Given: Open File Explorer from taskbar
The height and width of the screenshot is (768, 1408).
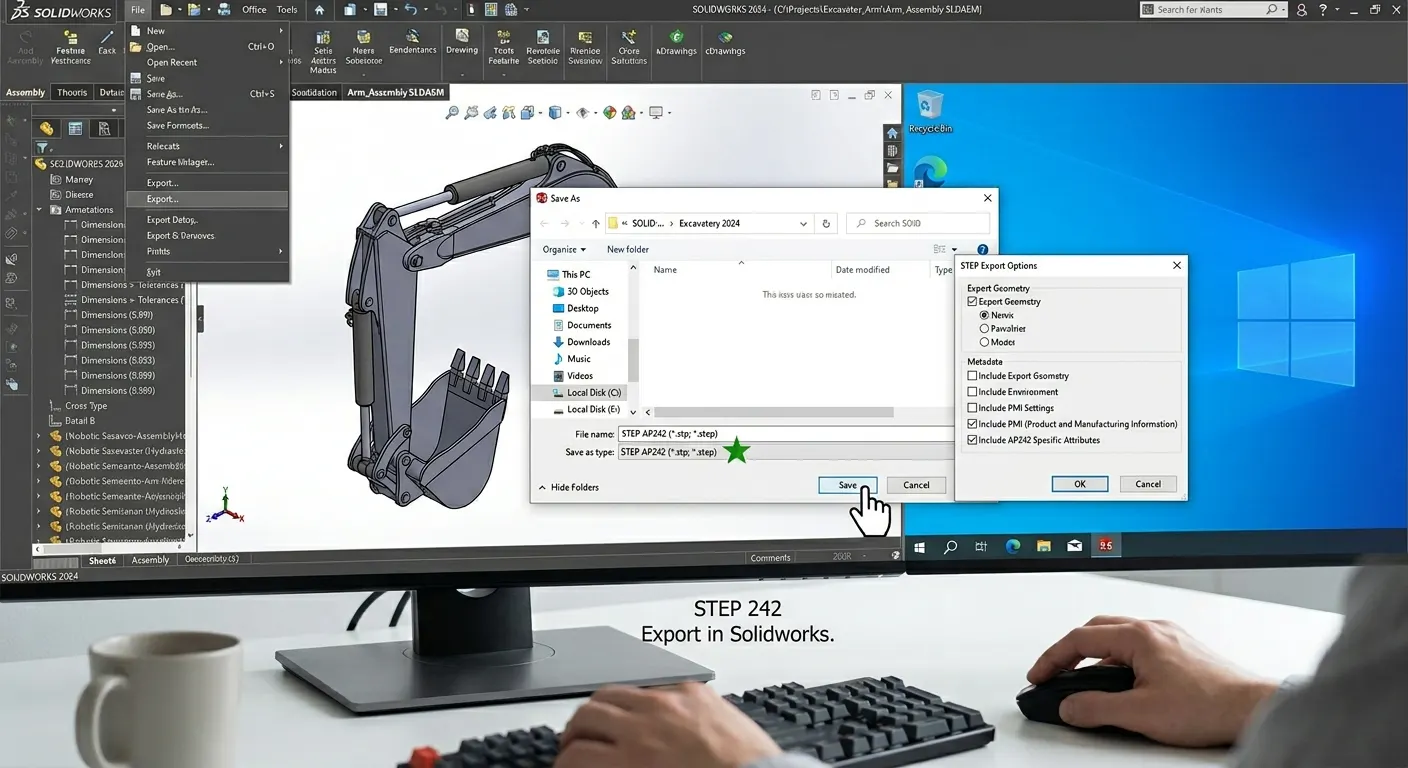Looking at the screenshot, I should tap(1043, 546).
